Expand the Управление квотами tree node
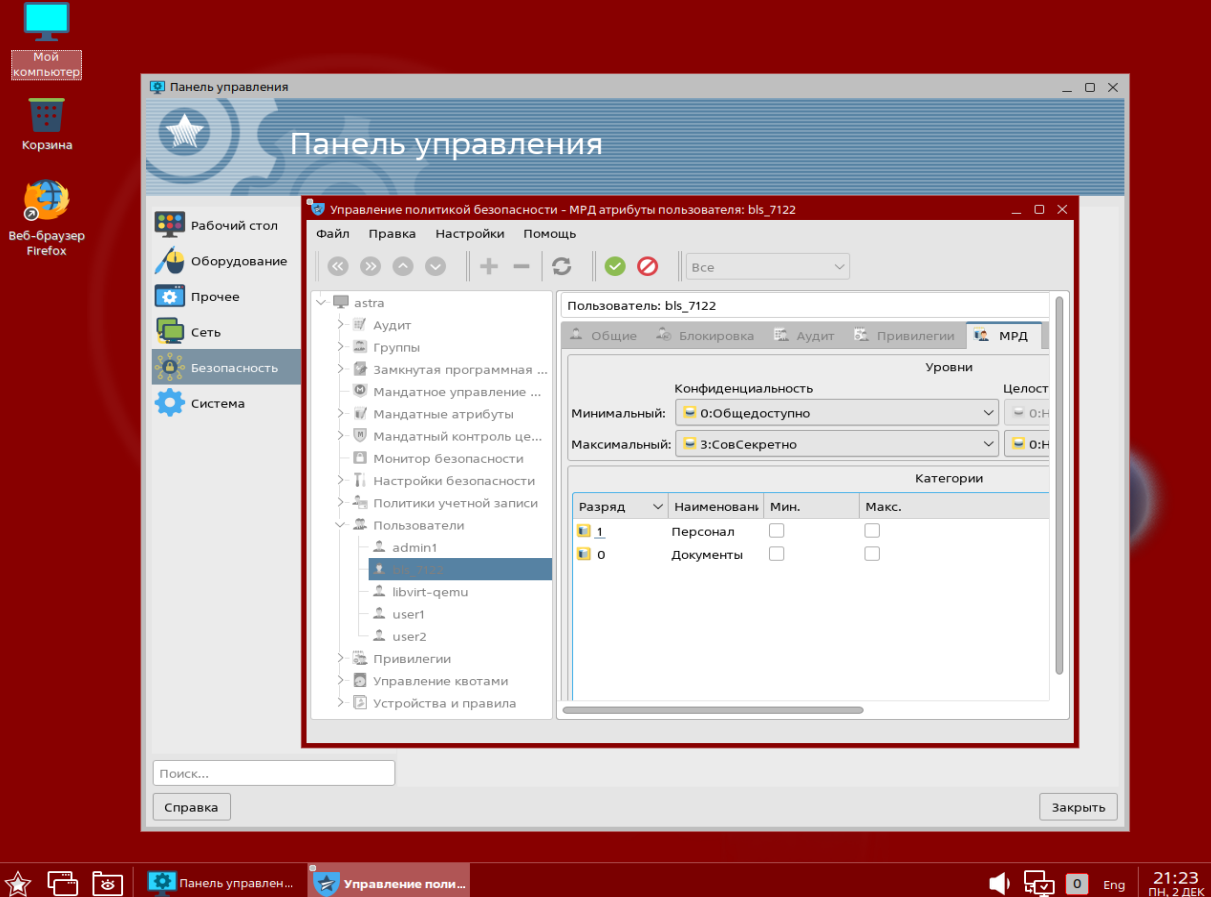Viewport: 1211px width, 897px height. 340,681
